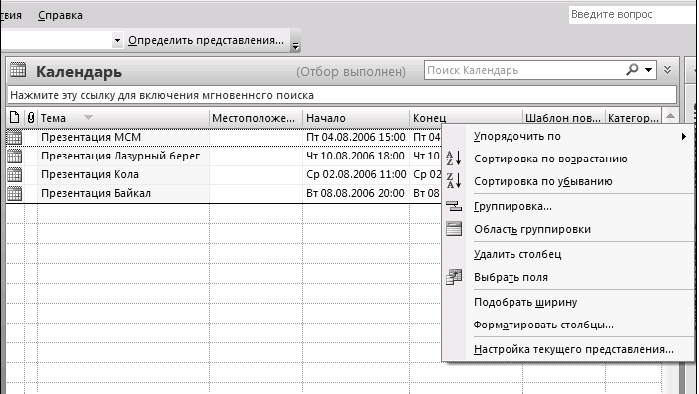
Task: Open Настройка текущего представления...
Action: (573, 349)
